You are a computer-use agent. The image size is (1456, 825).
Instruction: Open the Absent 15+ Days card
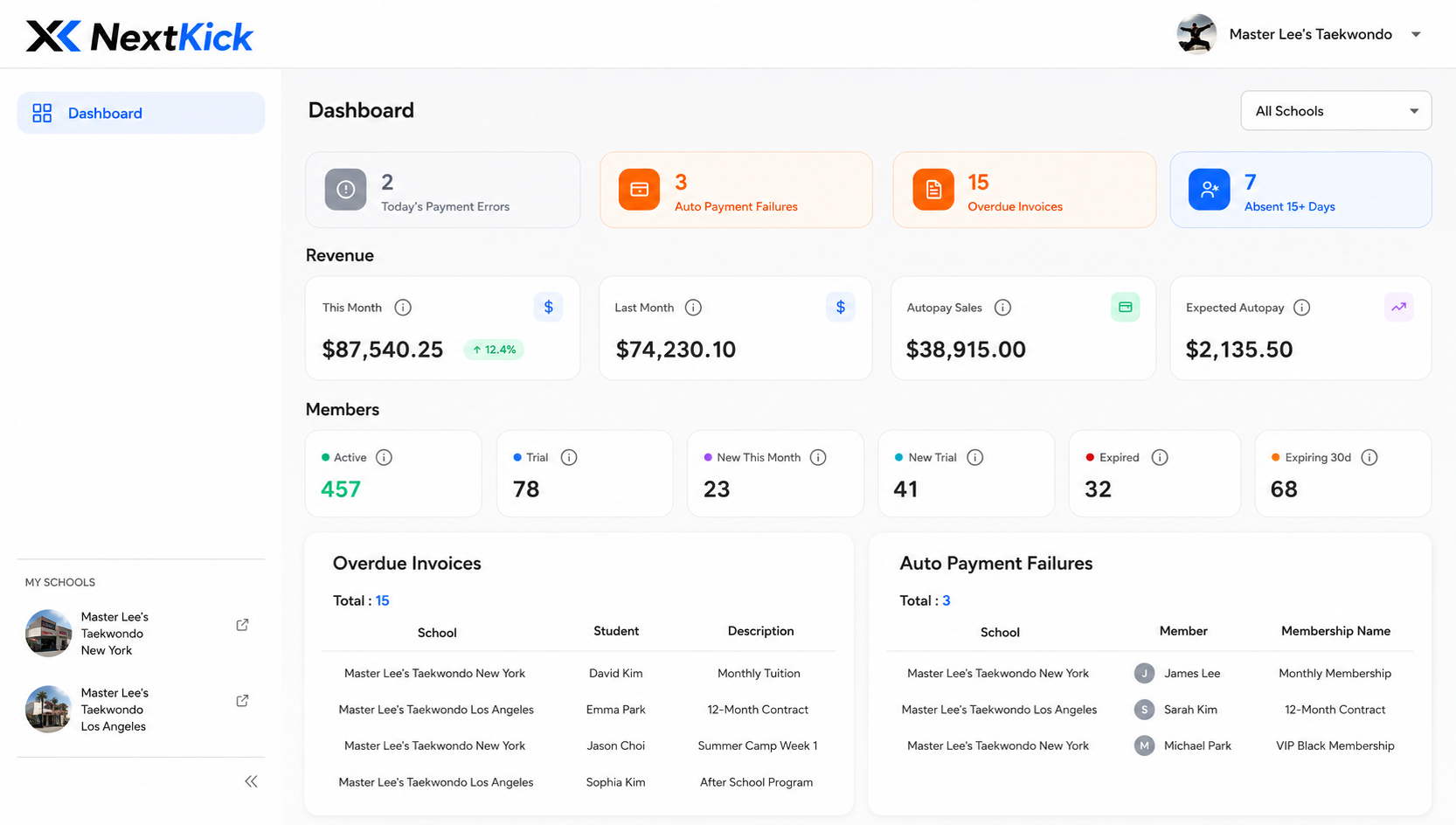(x=1300, y=190)
